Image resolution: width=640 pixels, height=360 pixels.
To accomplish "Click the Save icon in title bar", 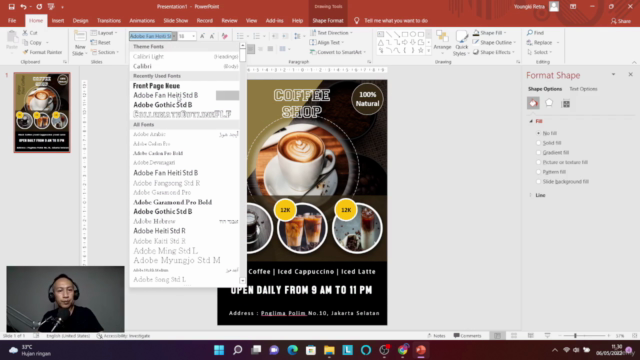I will tap(11, 7).
